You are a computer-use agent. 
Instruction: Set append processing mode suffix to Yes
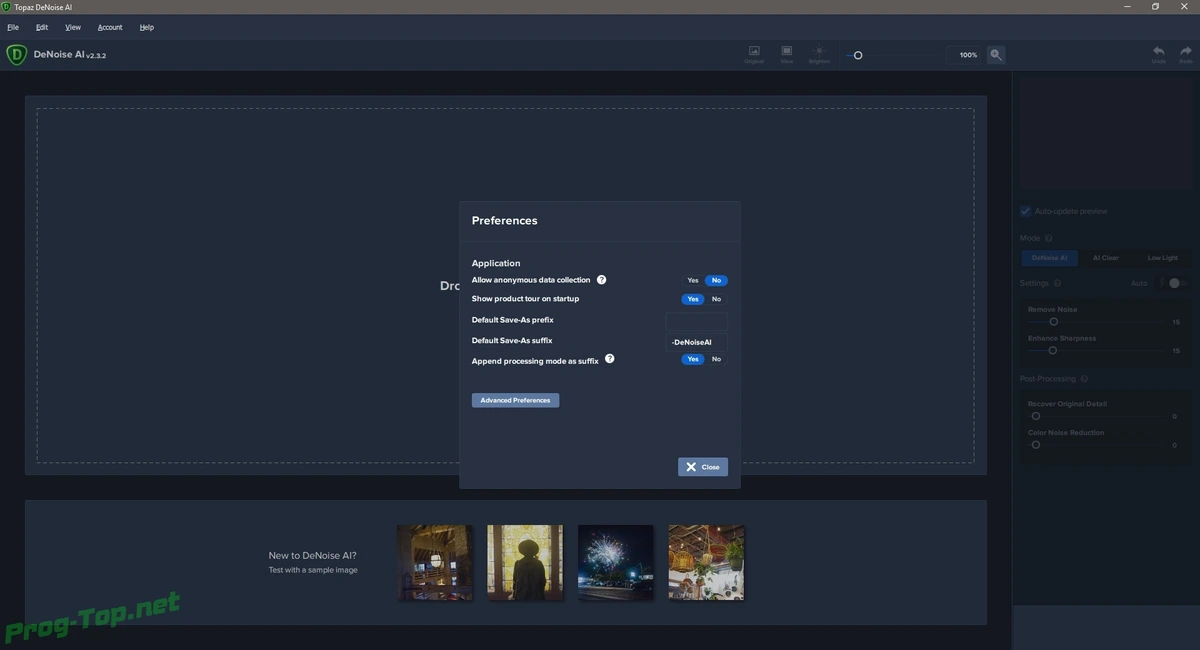coord(693,359)
